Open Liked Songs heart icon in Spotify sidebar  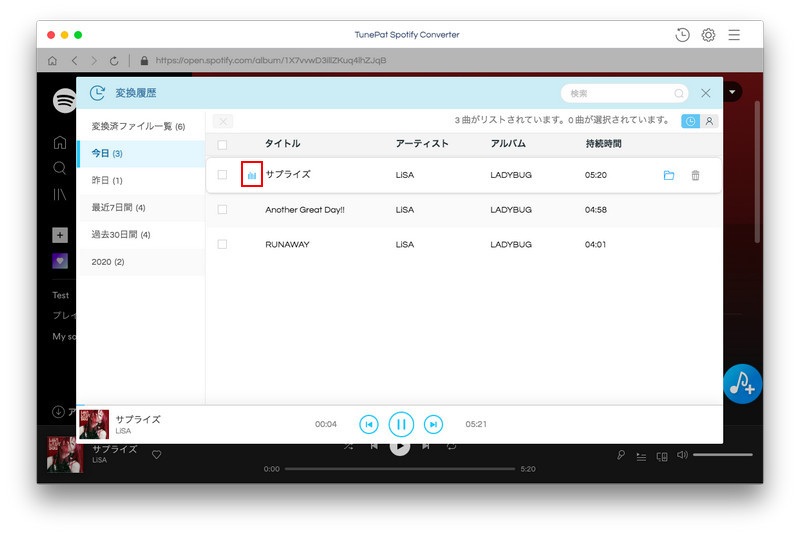60,261
